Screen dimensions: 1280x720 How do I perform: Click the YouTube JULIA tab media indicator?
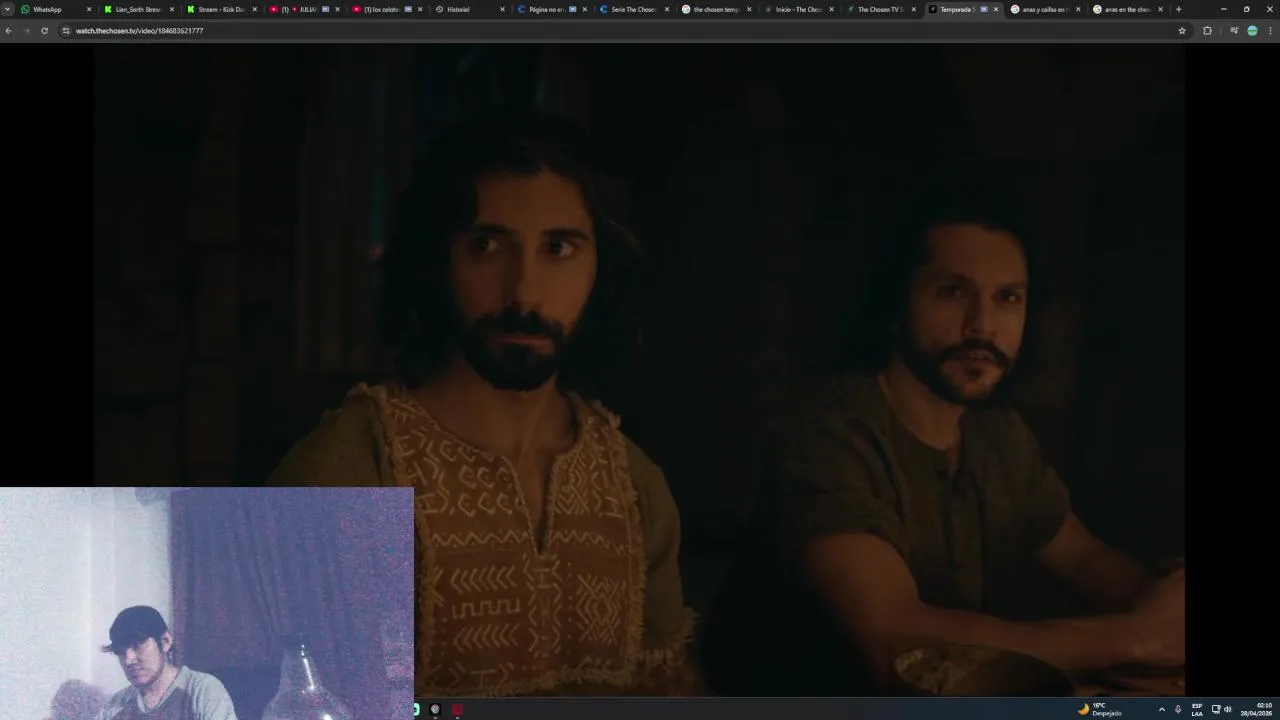coord(325,9)
